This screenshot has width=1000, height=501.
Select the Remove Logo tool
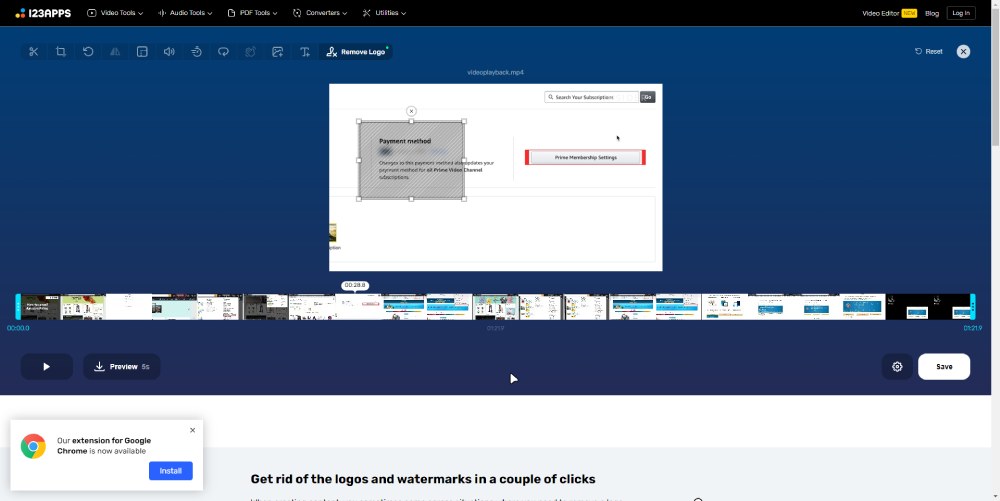pyautogui.click(x=356, y=52)
